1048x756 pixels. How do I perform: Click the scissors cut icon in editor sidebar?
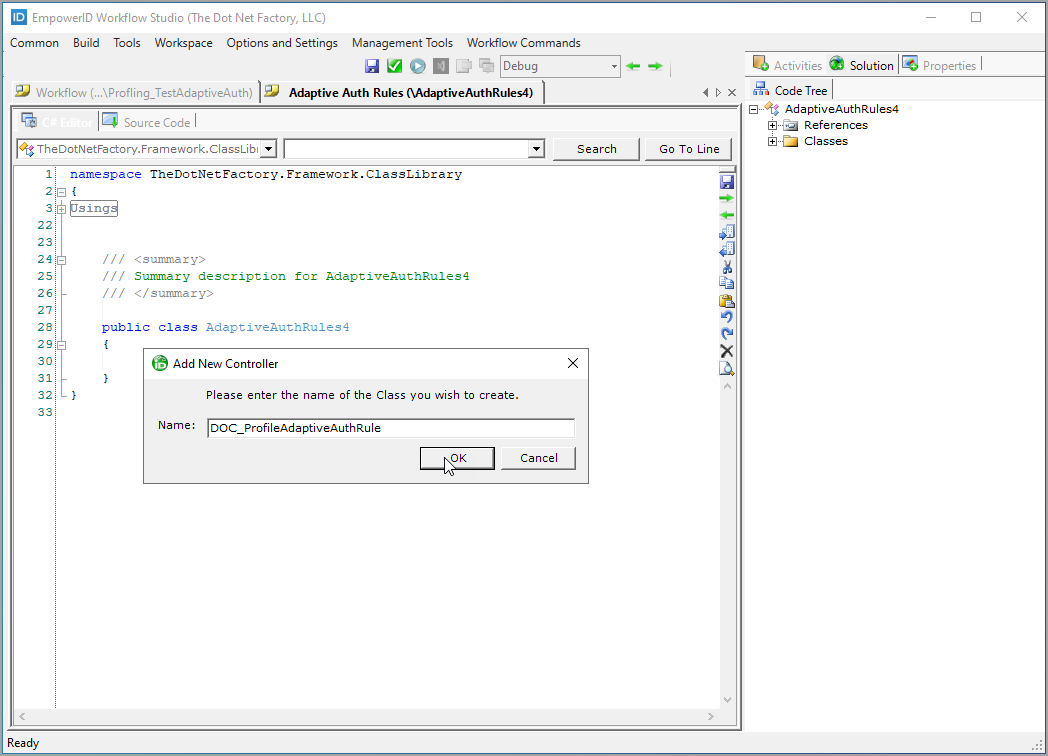(727, 266)
